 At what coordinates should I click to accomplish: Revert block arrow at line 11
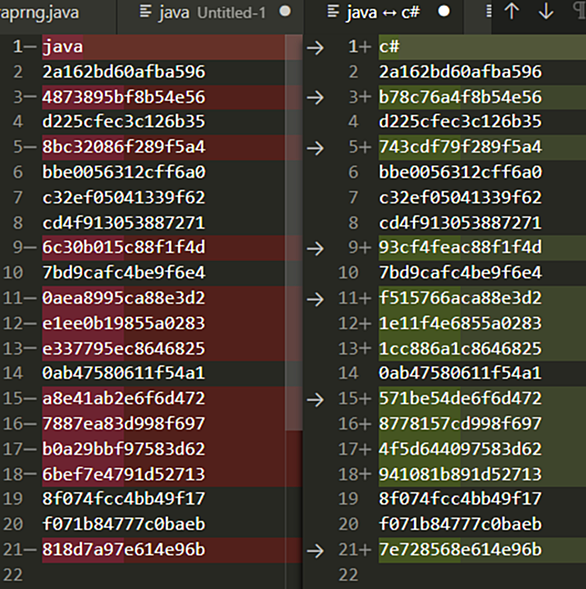(x=315, y=299)
